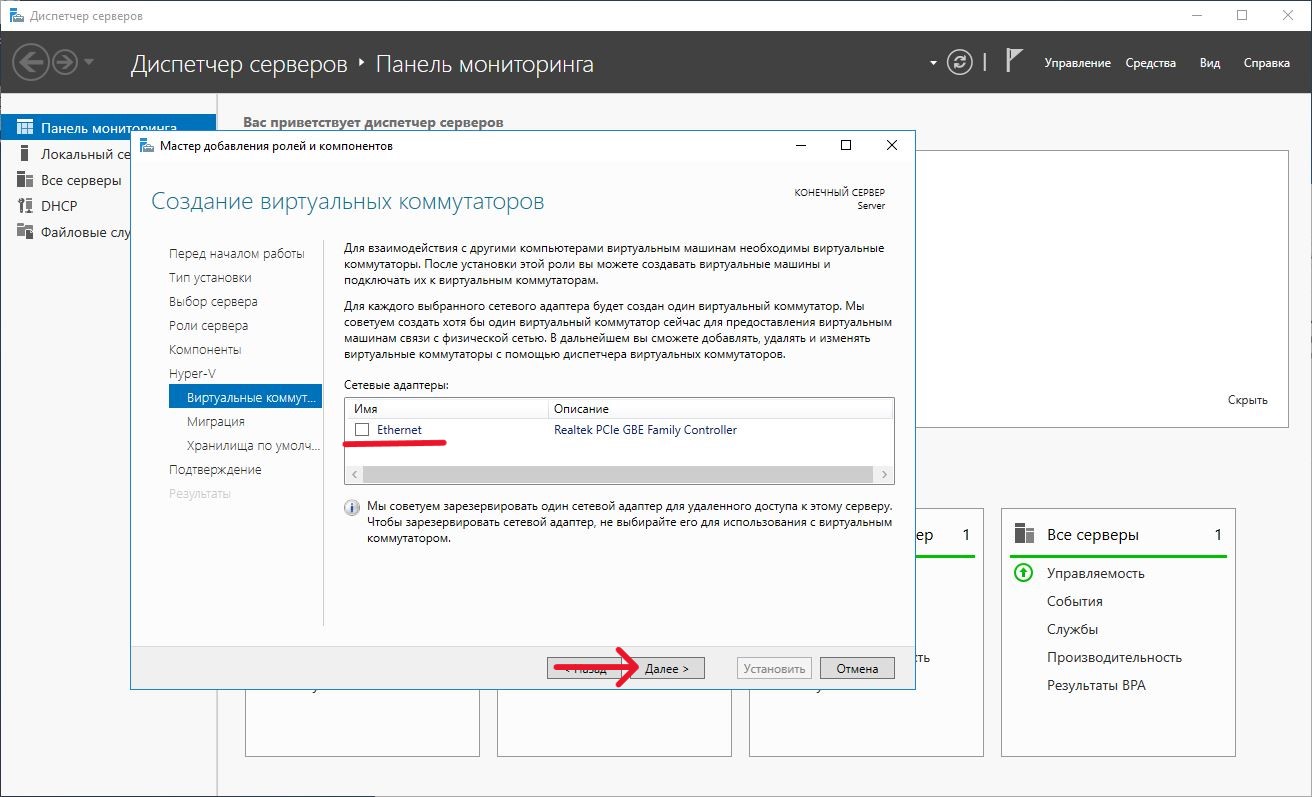Select the Панель мониторинга dashboard icon
1312x797 pixels.
click(25, 128)
